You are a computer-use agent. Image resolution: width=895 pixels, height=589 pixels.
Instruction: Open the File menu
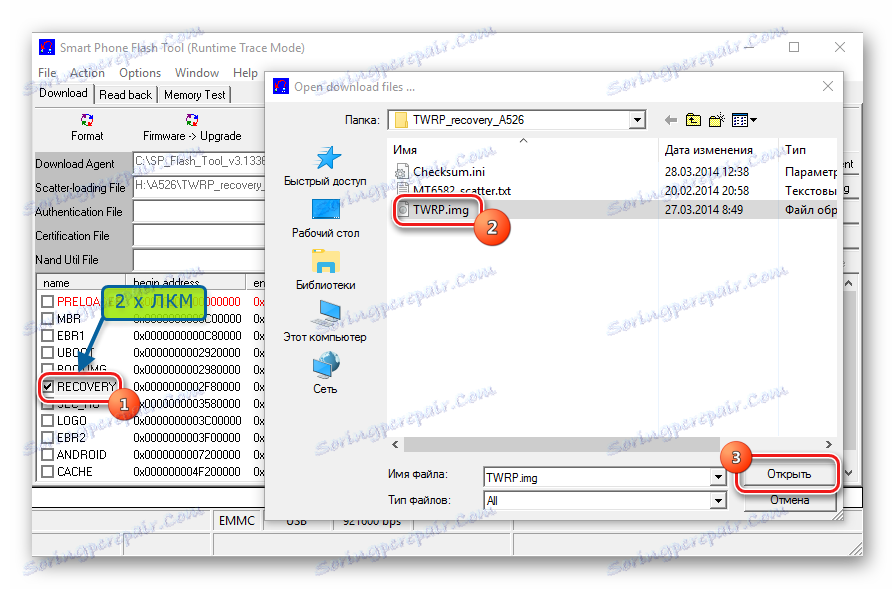(47, 72)
